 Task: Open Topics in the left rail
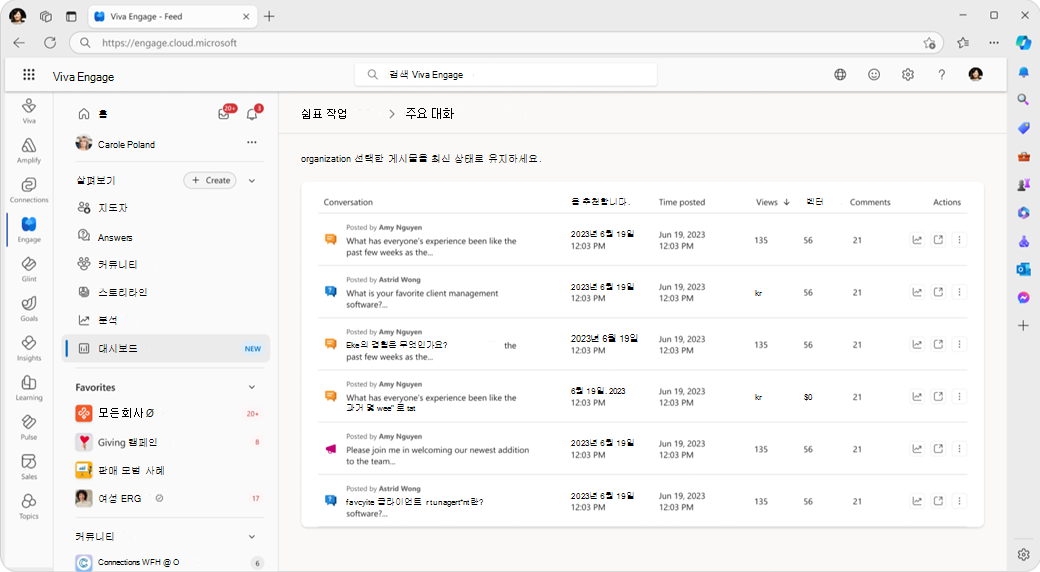(x=29, y=506)
